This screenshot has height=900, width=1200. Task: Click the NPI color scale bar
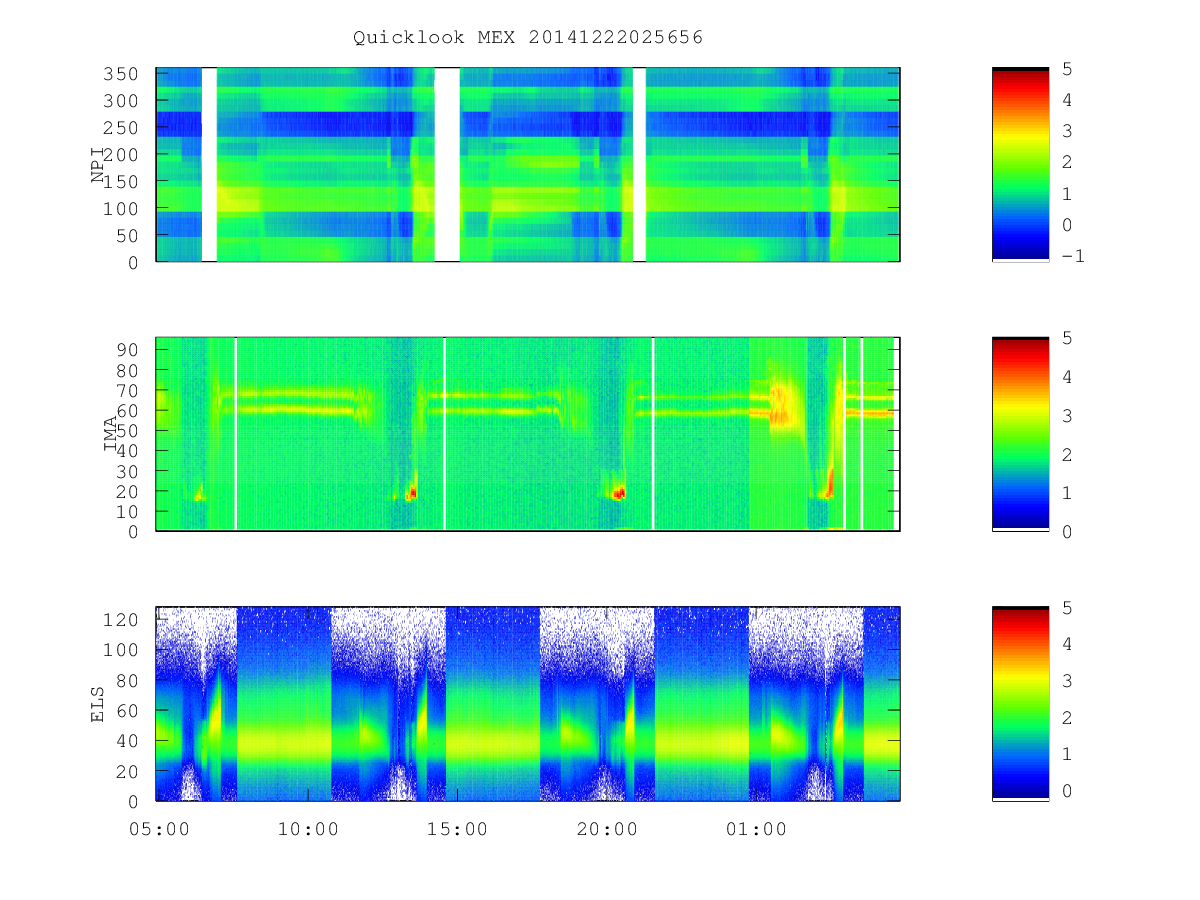pyautogui.click(x=1020, y=165)
